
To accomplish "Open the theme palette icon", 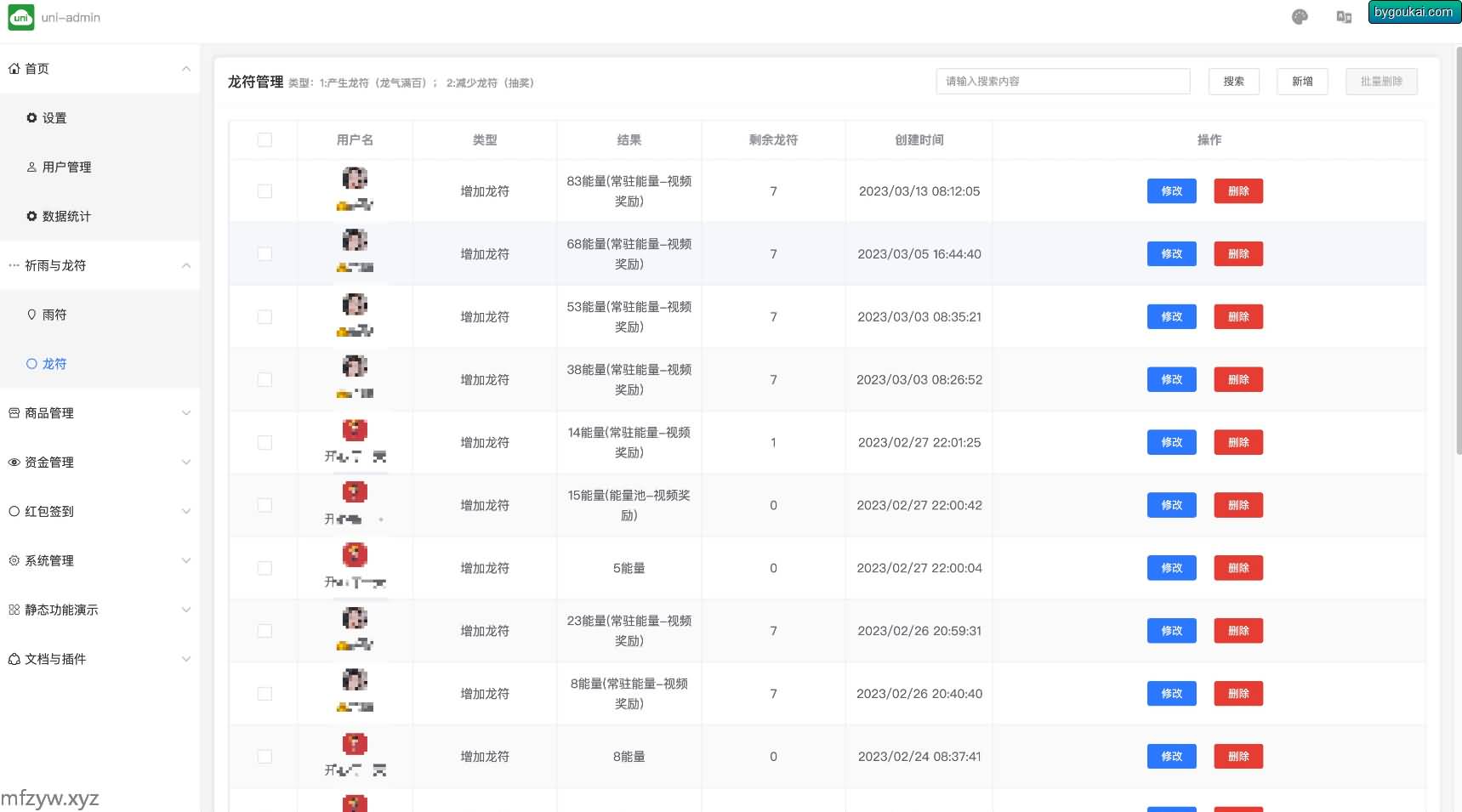I will [1299, 17].
